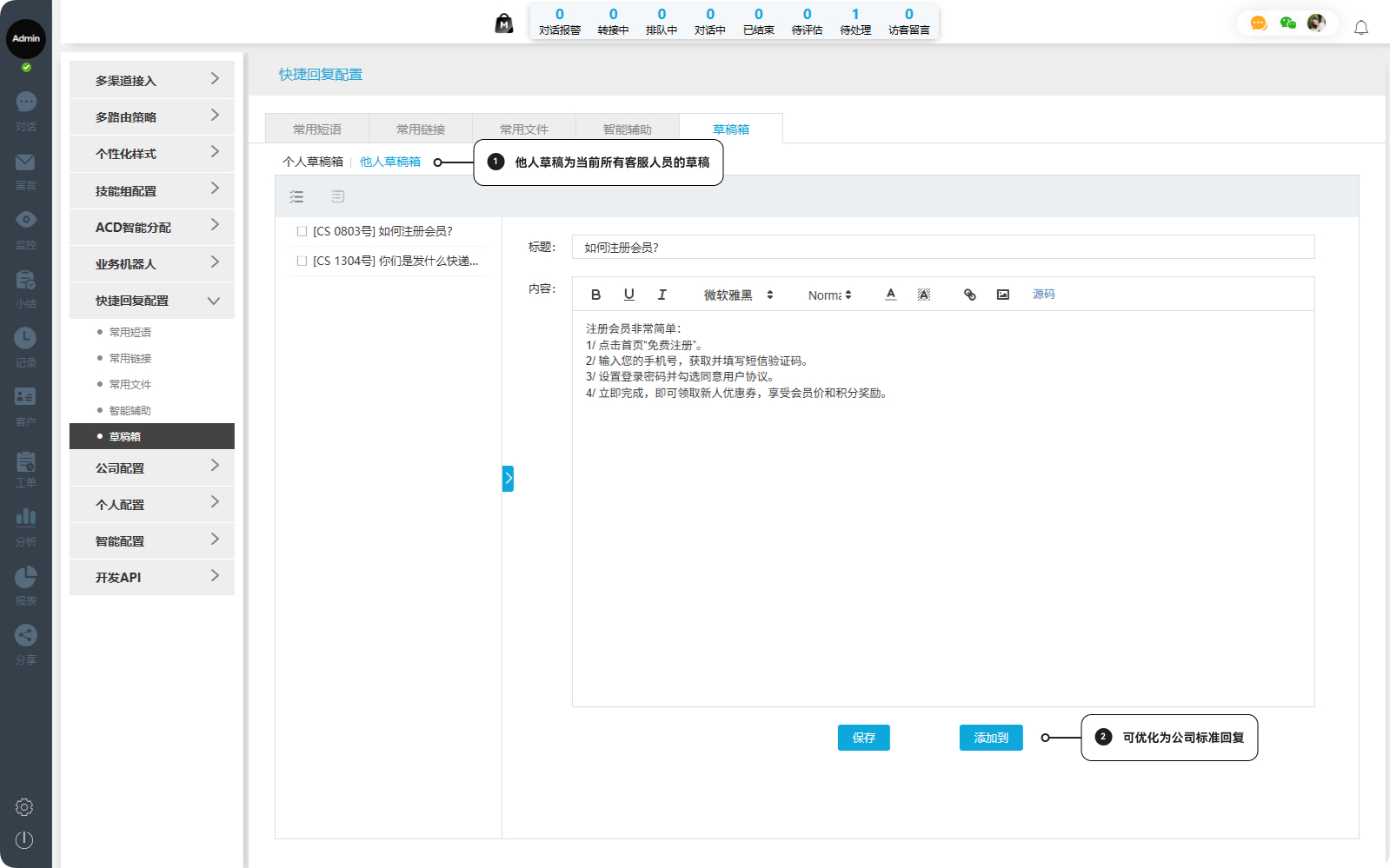Insert image using picture icon
Image resolution: width=1390 pixels, height=868 pixels.
pos(1002,295)
